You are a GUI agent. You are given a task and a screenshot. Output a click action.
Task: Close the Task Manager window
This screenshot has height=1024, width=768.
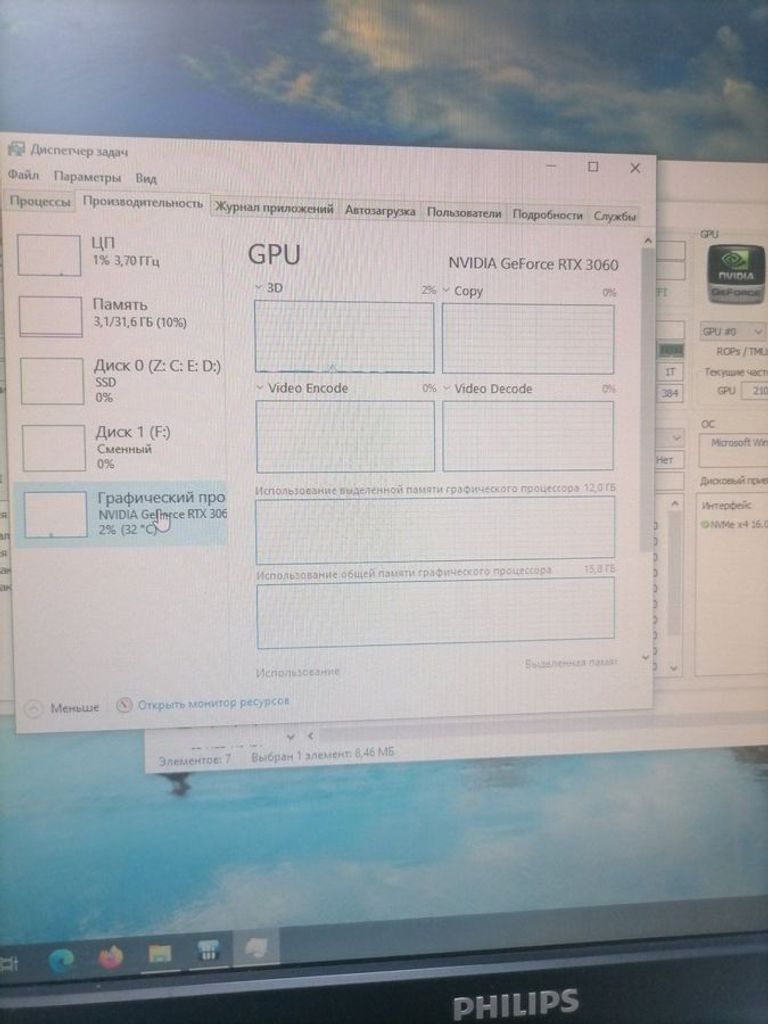click(635, 168)
